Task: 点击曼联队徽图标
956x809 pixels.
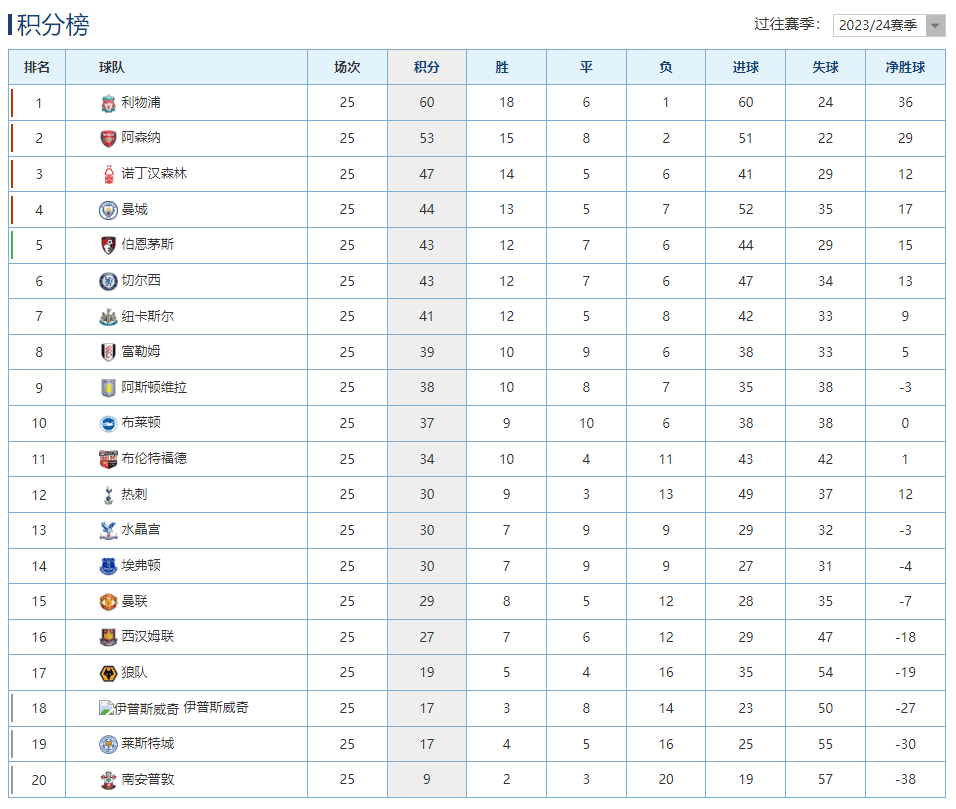Action: click(108, 601)
